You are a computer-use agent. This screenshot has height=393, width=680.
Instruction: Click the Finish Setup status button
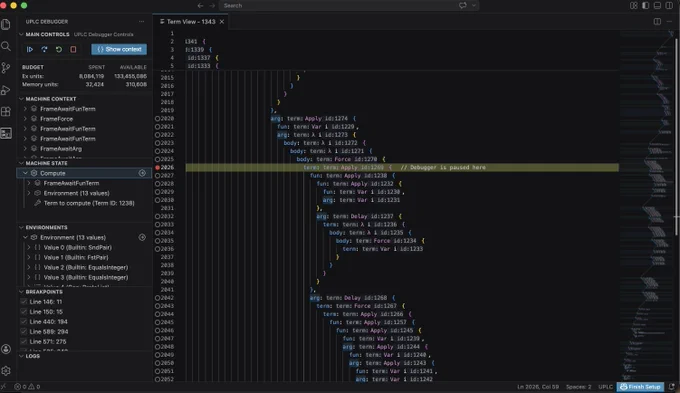(x=640, y=386)
